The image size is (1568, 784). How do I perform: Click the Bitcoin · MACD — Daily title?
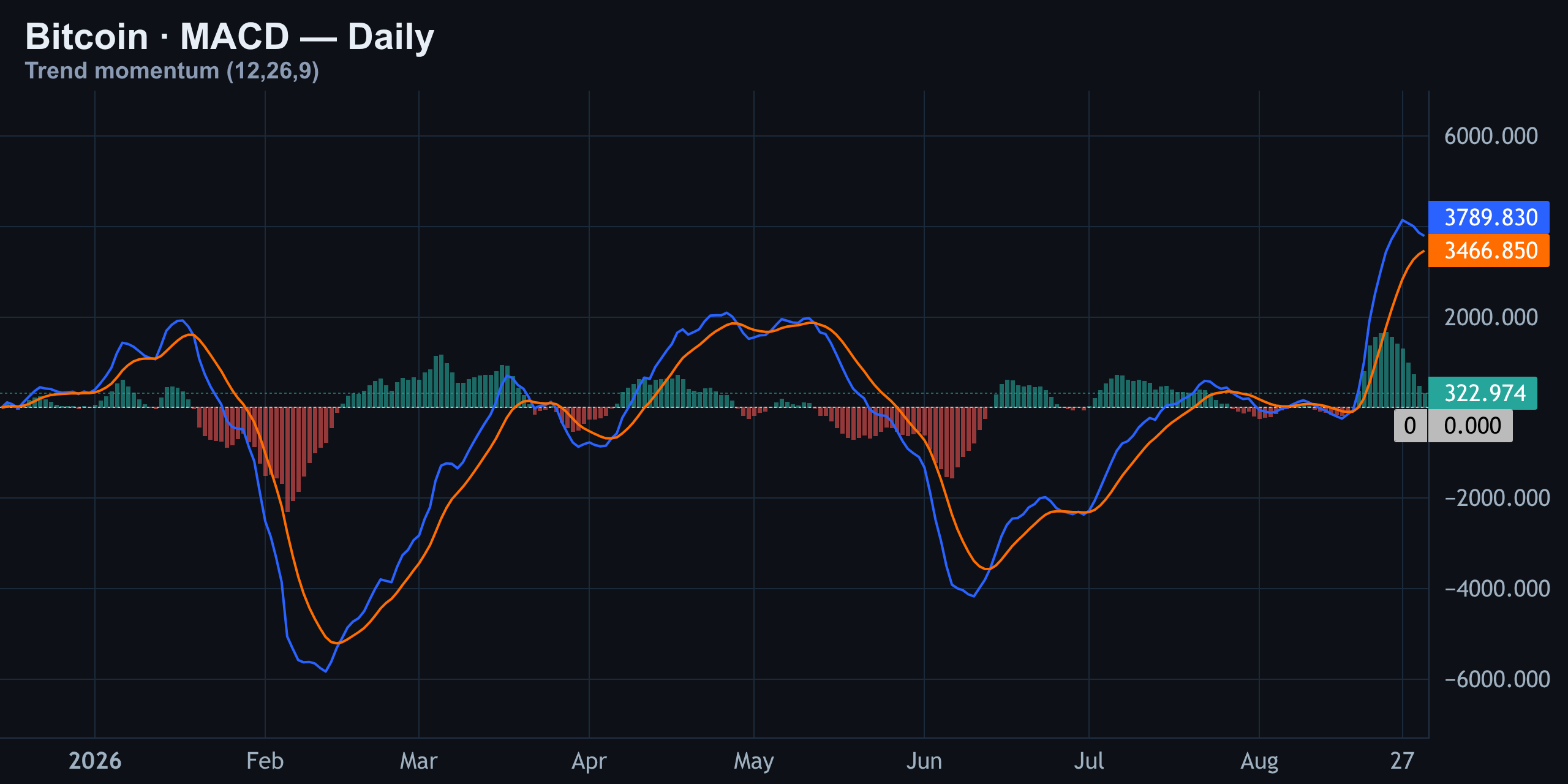(230, 37)
